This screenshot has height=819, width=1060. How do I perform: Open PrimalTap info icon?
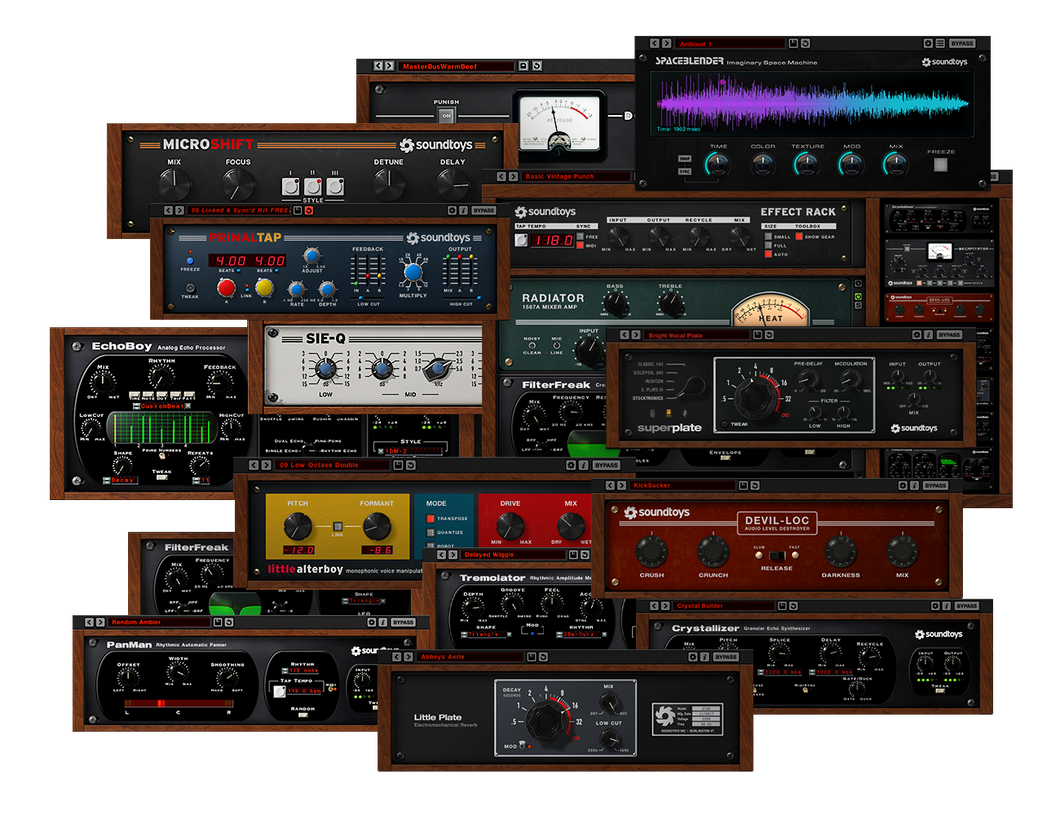pyautogui.click(x=463, y=210)
